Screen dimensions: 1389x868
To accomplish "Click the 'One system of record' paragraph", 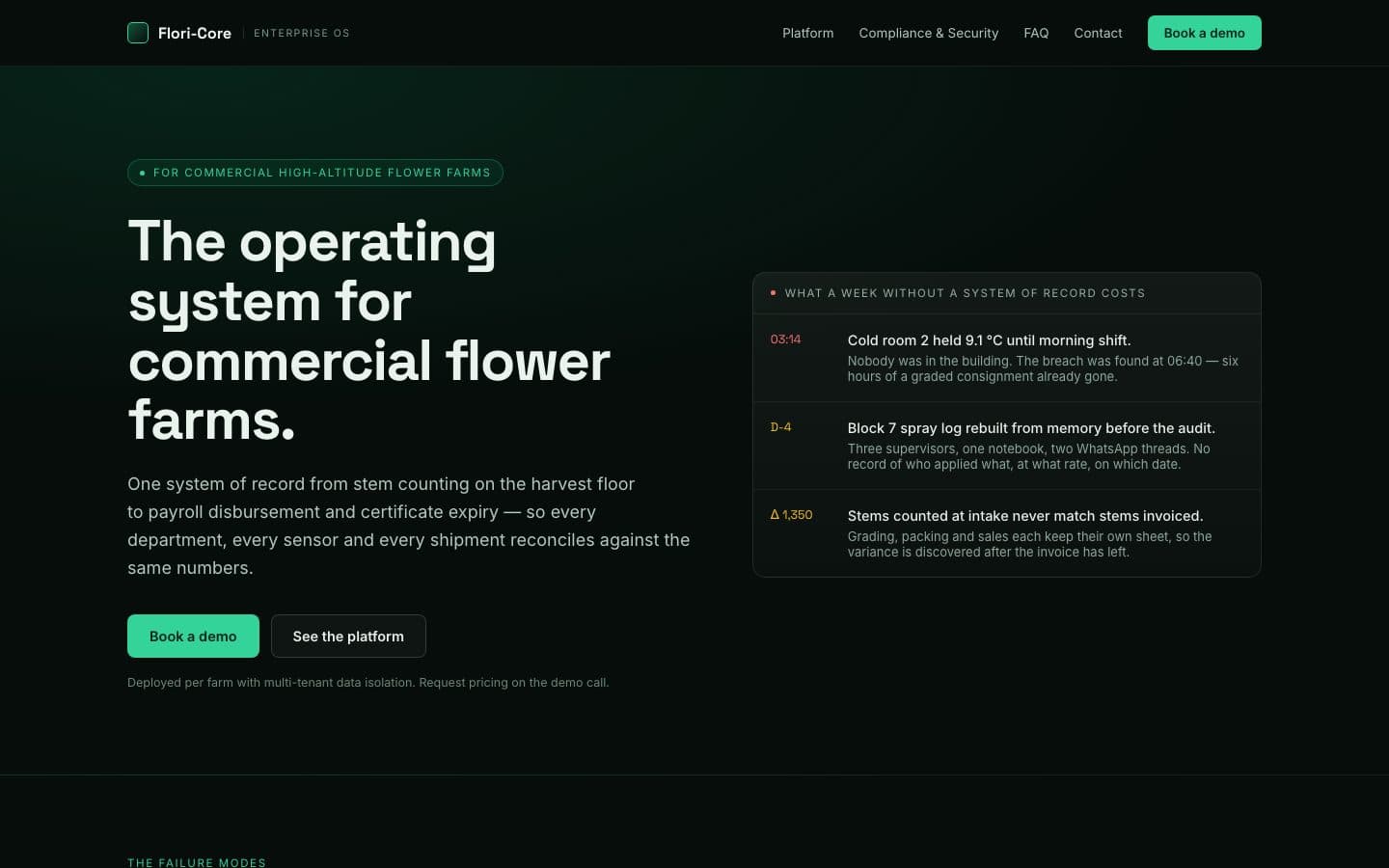I will tap(409, 526).
